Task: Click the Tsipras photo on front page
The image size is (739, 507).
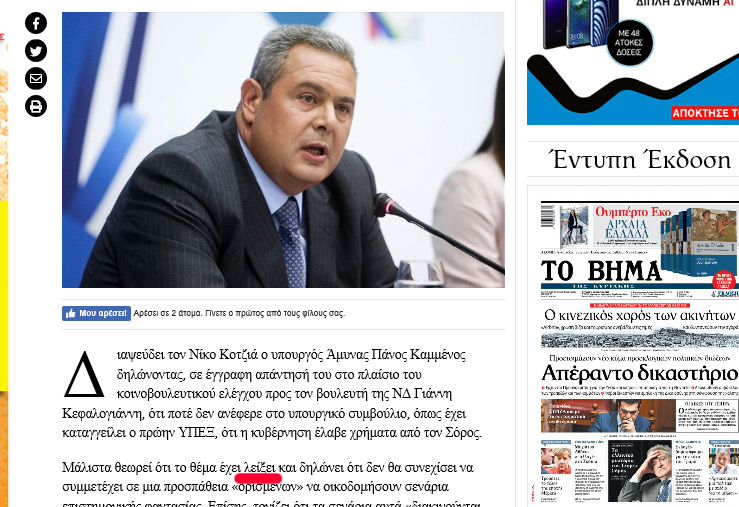Action: [x=631, y=416]
